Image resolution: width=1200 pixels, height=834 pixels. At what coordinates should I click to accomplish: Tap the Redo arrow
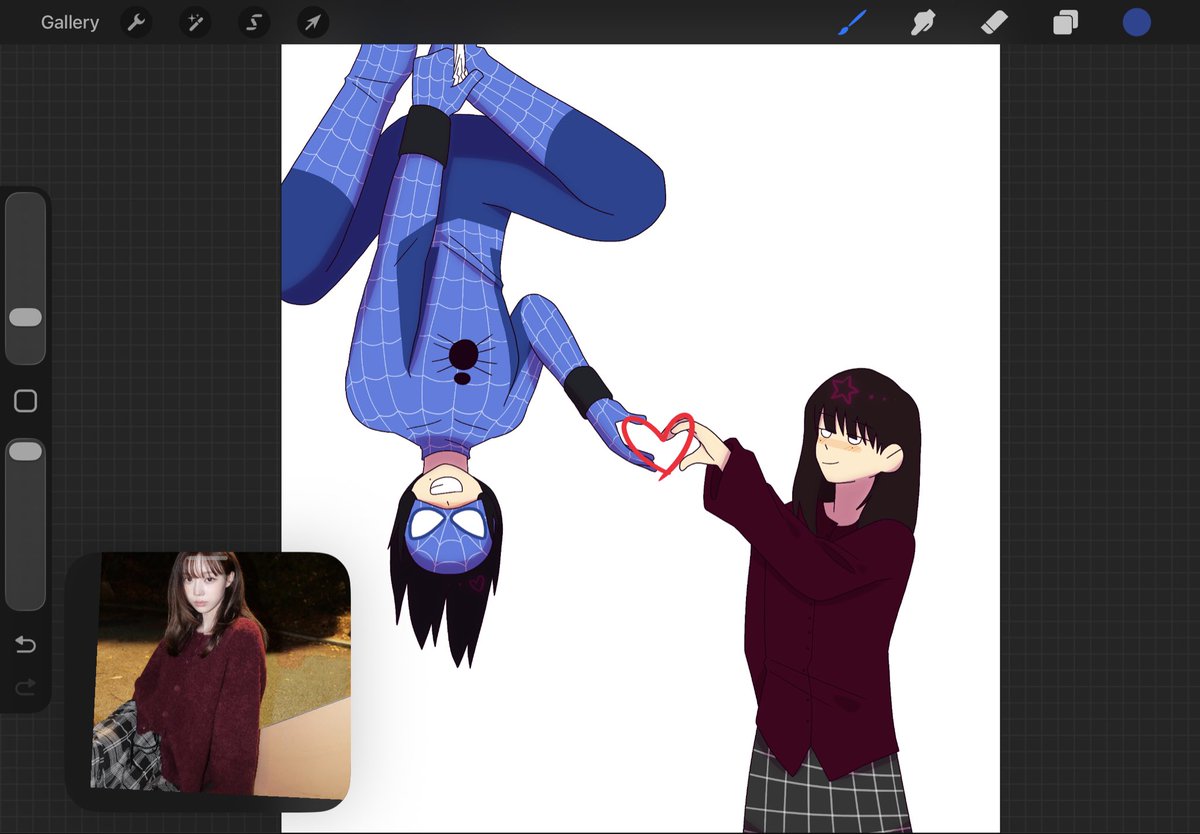(x=26, y=686)
